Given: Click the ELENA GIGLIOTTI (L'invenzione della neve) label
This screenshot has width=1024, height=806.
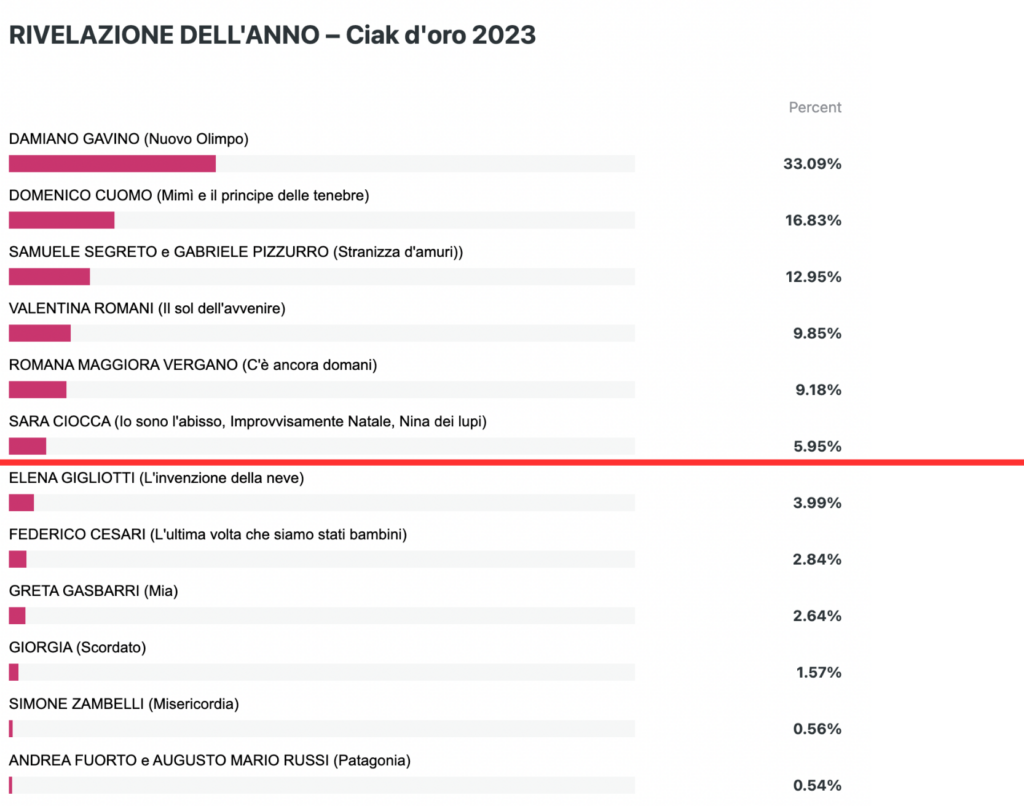Looking at the screenshot, I should coord(156,478).
